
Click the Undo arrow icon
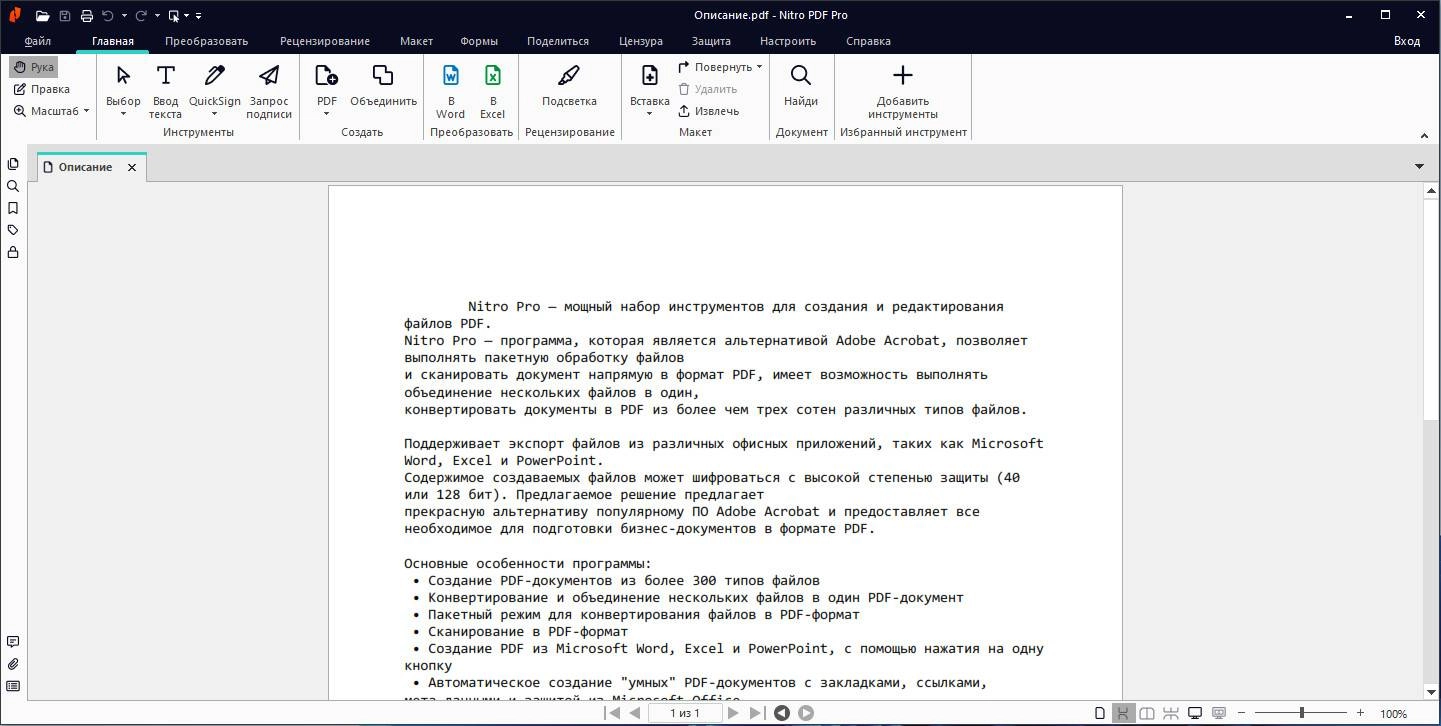point(108,15)
